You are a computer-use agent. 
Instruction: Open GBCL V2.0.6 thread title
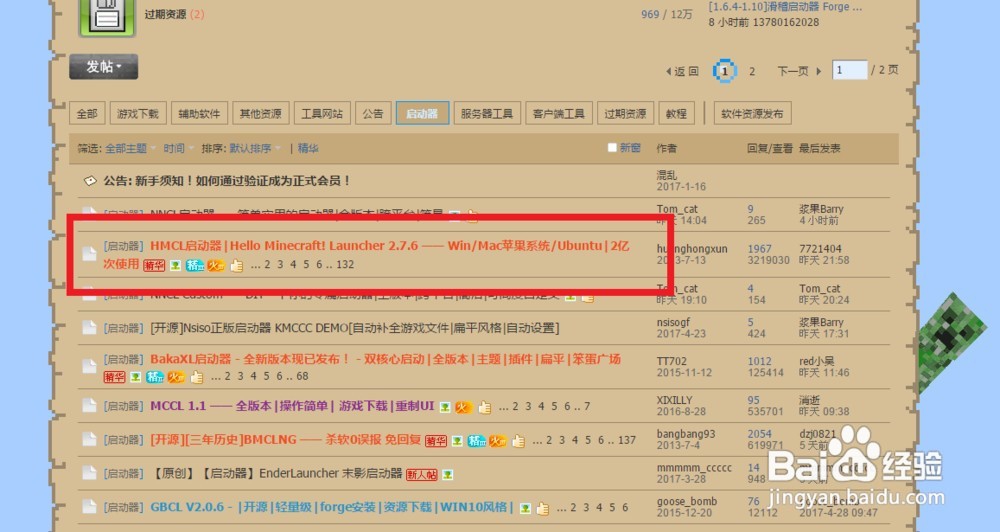tap(332, 508)
